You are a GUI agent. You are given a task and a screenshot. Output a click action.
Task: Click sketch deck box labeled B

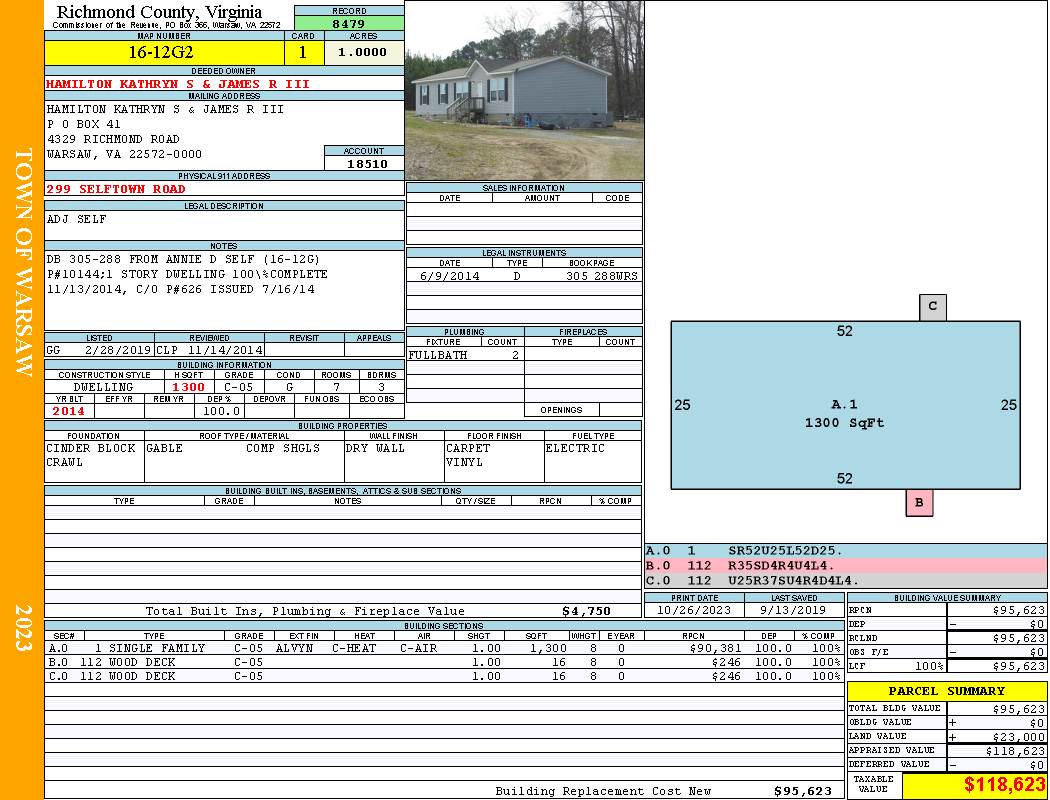coord(919,503)
